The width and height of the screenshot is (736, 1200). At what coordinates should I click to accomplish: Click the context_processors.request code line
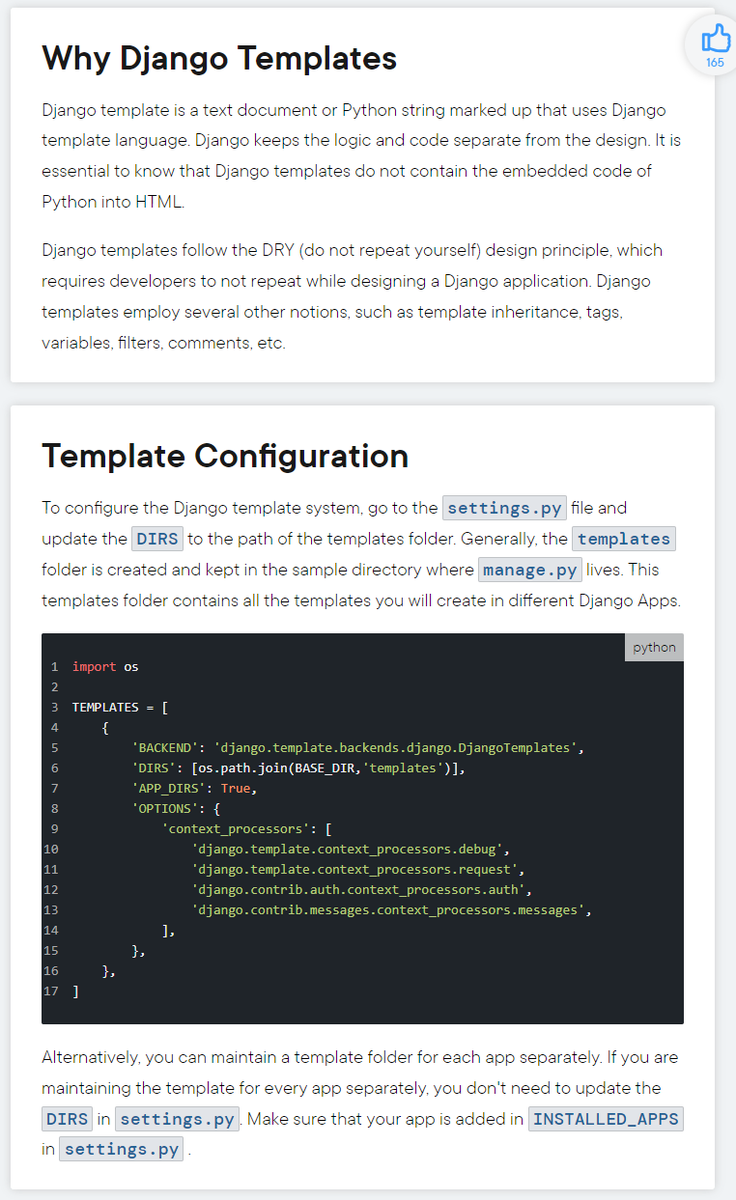pos(358,869)
